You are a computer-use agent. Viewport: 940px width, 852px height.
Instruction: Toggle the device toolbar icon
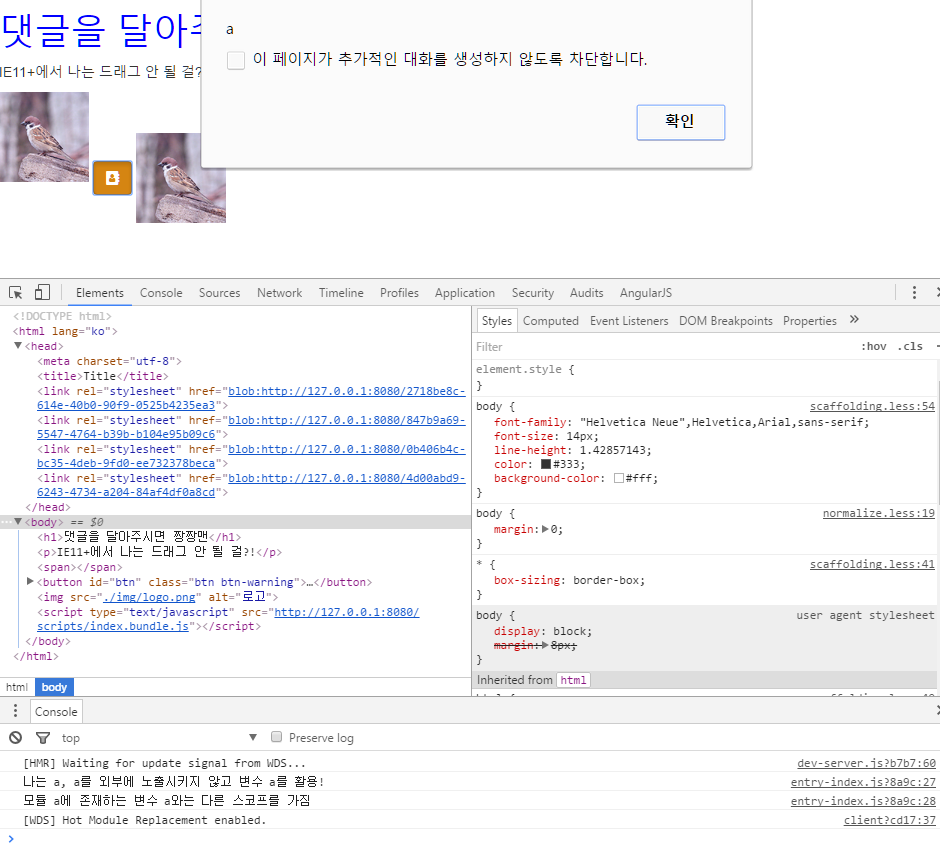click(x=42, y=292)
